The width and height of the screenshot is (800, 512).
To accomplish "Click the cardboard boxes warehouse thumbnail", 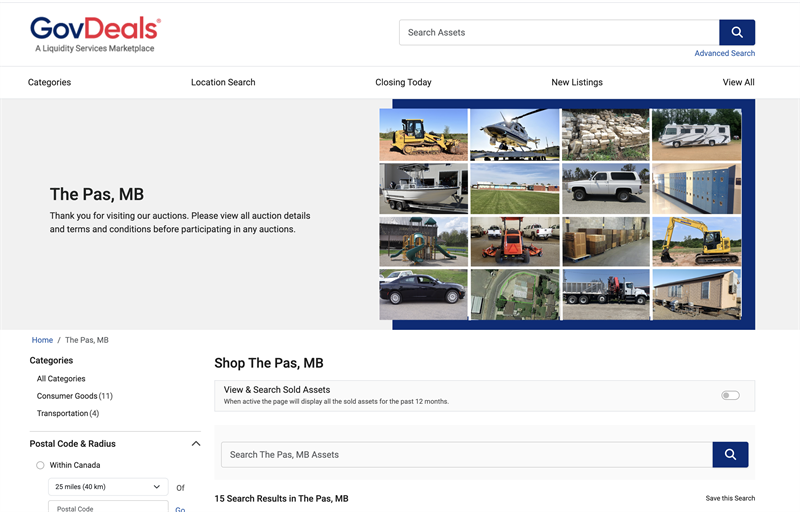I will [606, 242].
